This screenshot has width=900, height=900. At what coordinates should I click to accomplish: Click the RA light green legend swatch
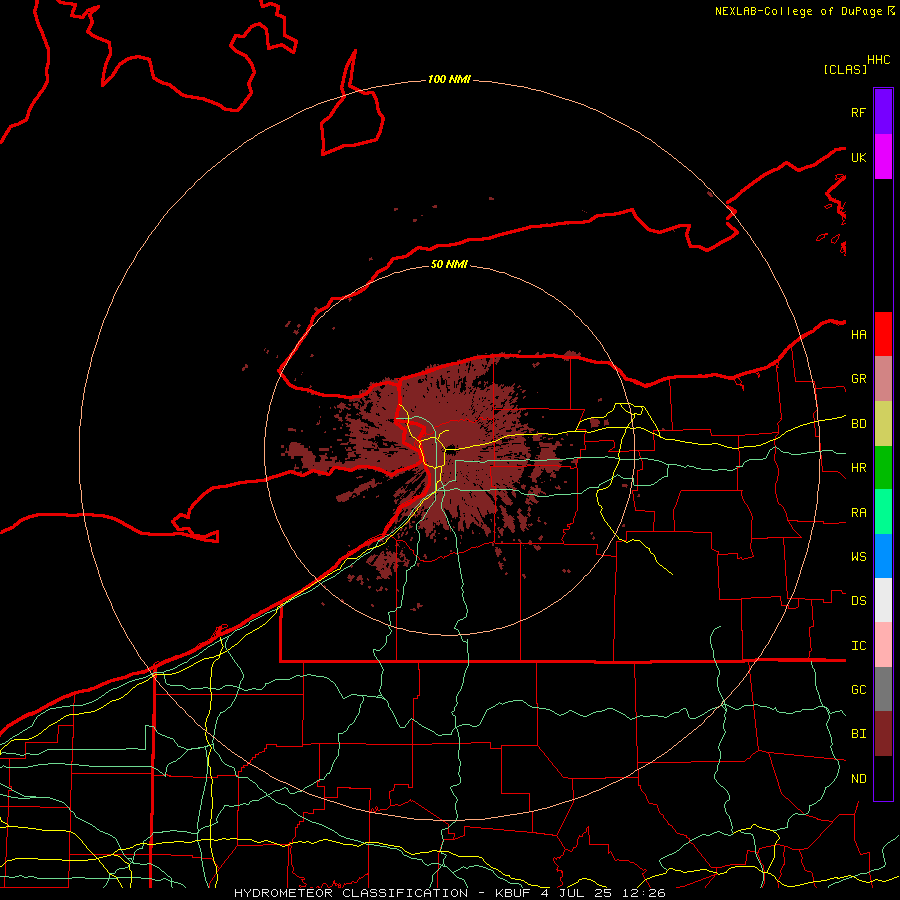point(883,512)
